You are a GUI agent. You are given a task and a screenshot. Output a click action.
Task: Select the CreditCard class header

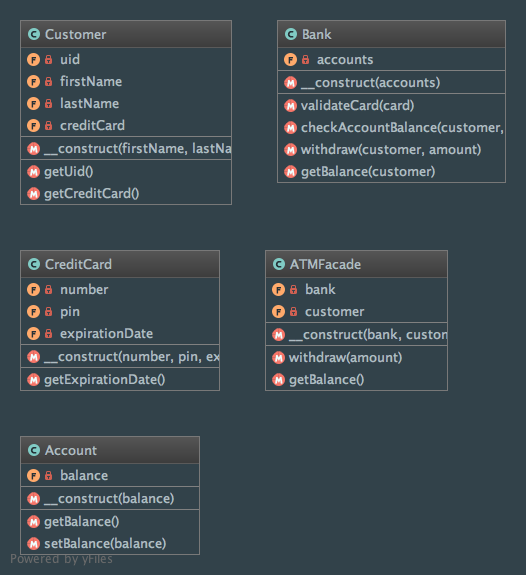click(120, 264)
